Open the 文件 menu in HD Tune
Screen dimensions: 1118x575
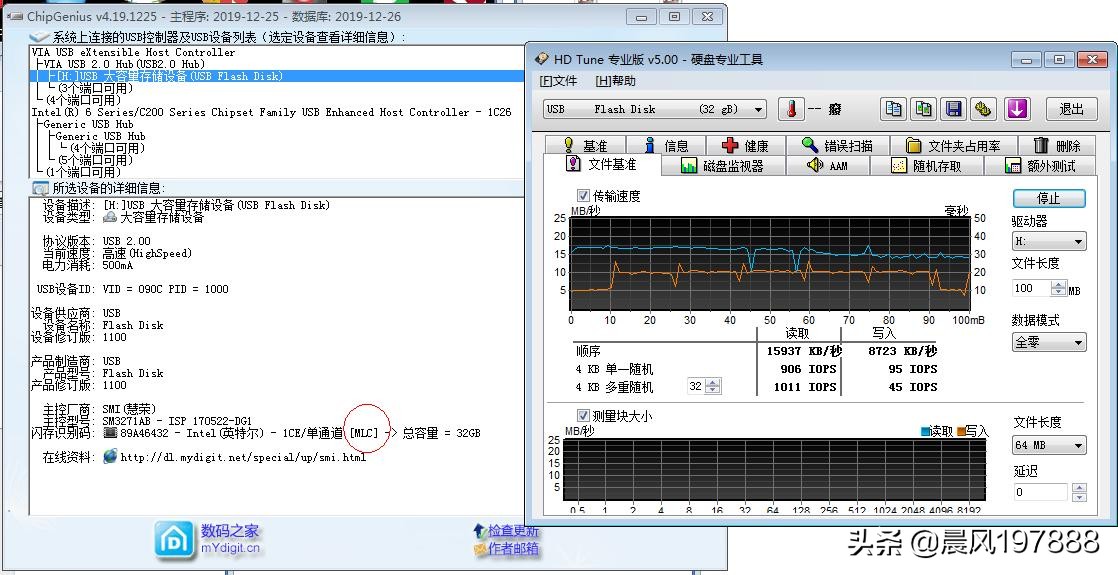(559, 81)
